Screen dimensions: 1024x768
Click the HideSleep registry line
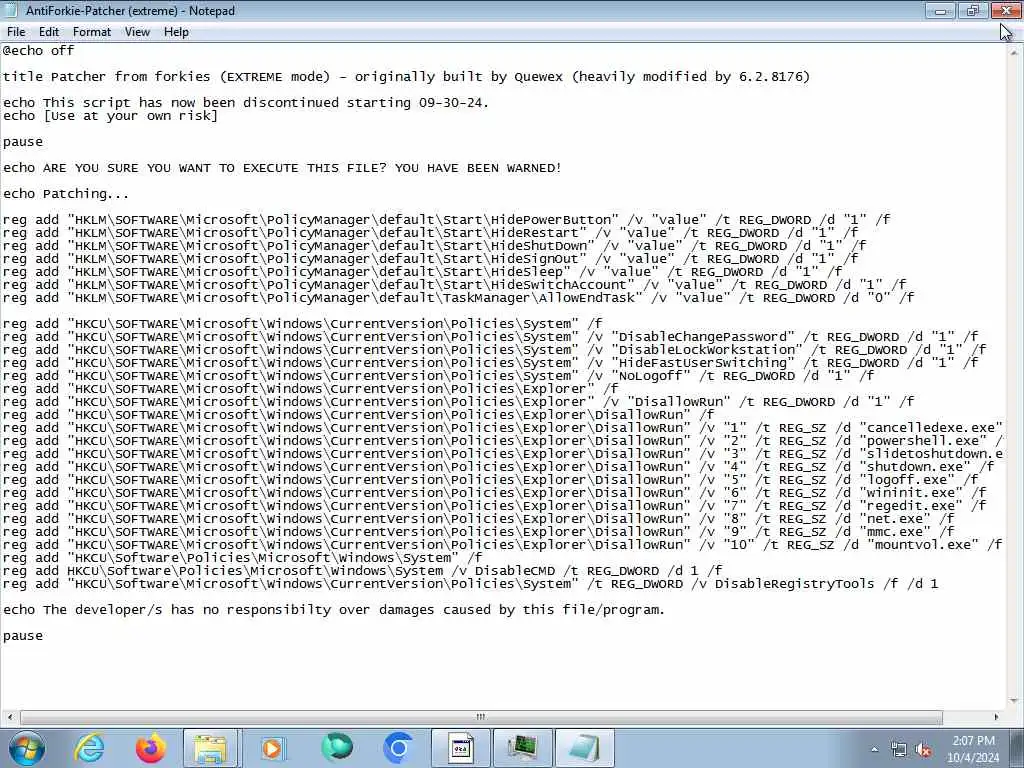423,272
